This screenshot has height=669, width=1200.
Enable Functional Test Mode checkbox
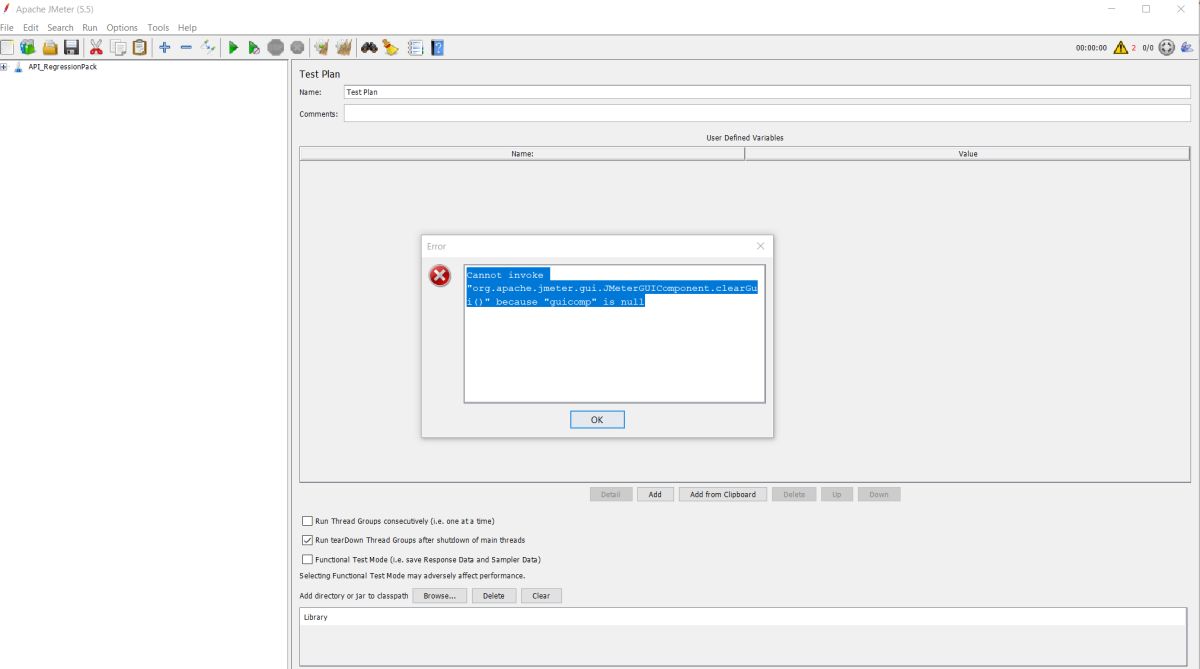(x=307, y=559)
